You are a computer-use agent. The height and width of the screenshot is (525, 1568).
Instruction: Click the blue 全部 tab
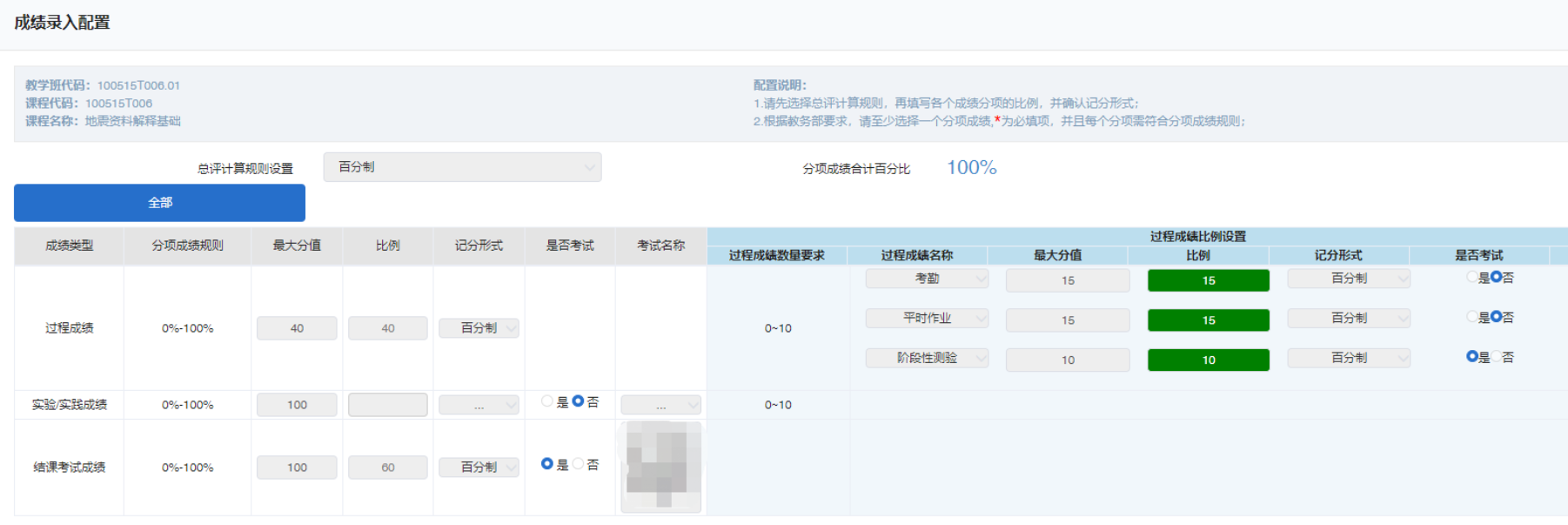pyautogui.click(x=159, y=203)
